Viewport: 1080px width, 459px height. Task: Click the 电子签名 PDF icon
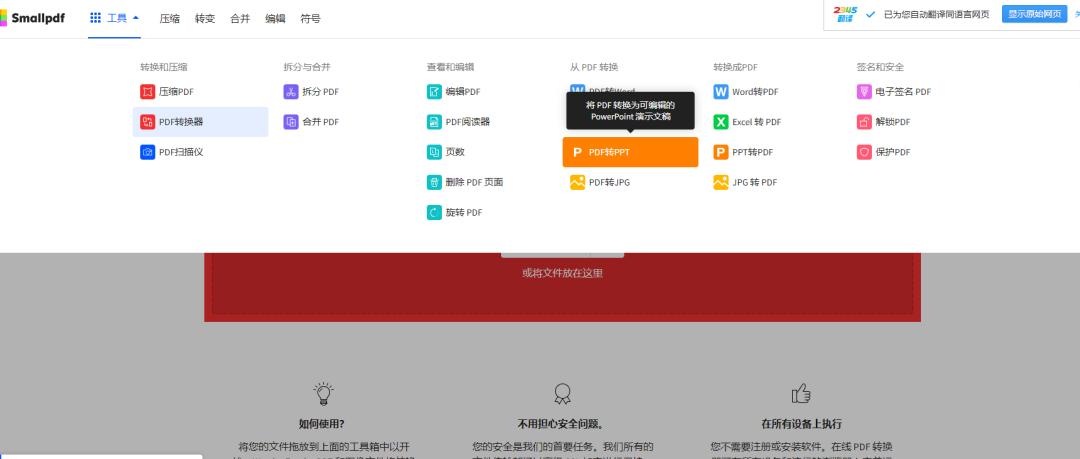click(x=864, y=92)
